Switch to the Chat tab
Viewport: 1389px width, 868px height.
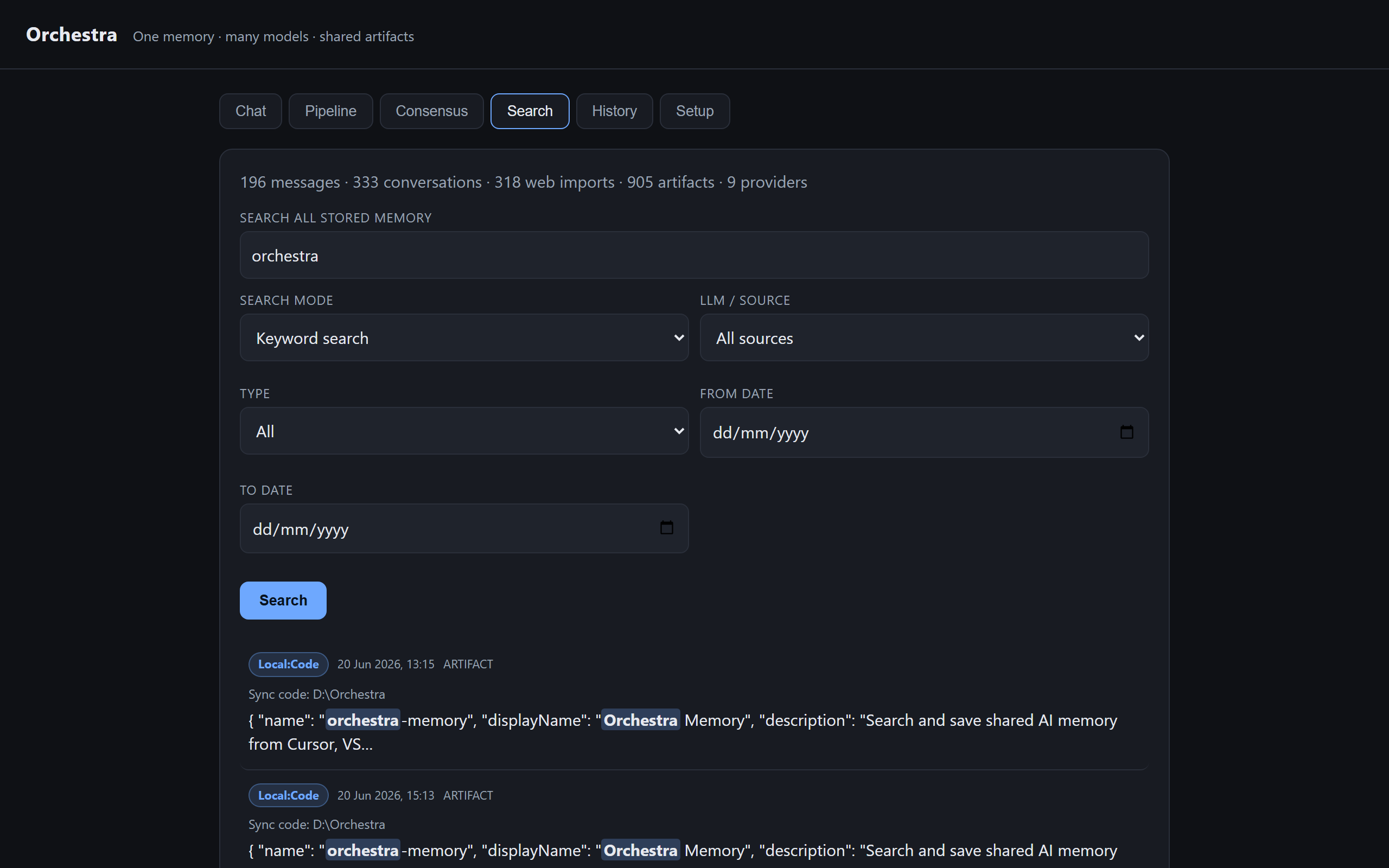point(250,111)
